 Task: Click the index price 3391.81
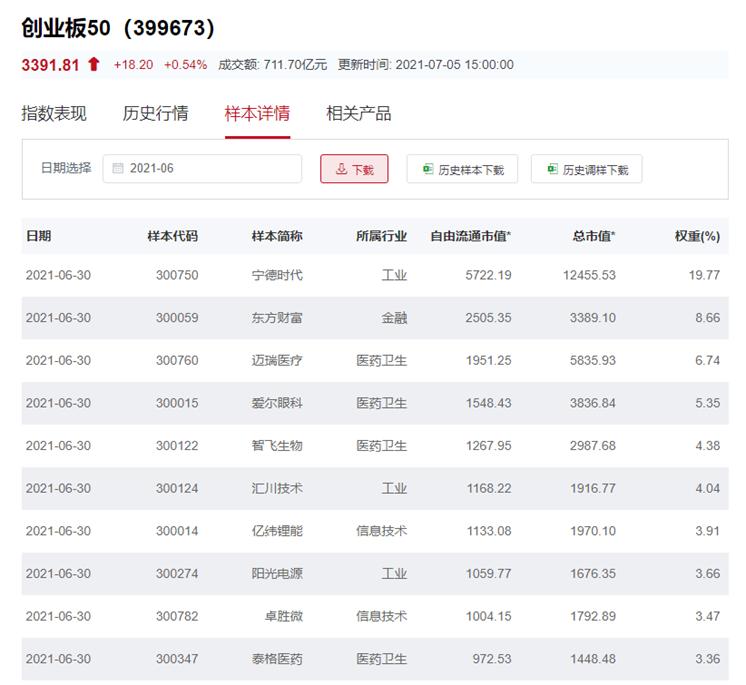[x=50, y=65]
